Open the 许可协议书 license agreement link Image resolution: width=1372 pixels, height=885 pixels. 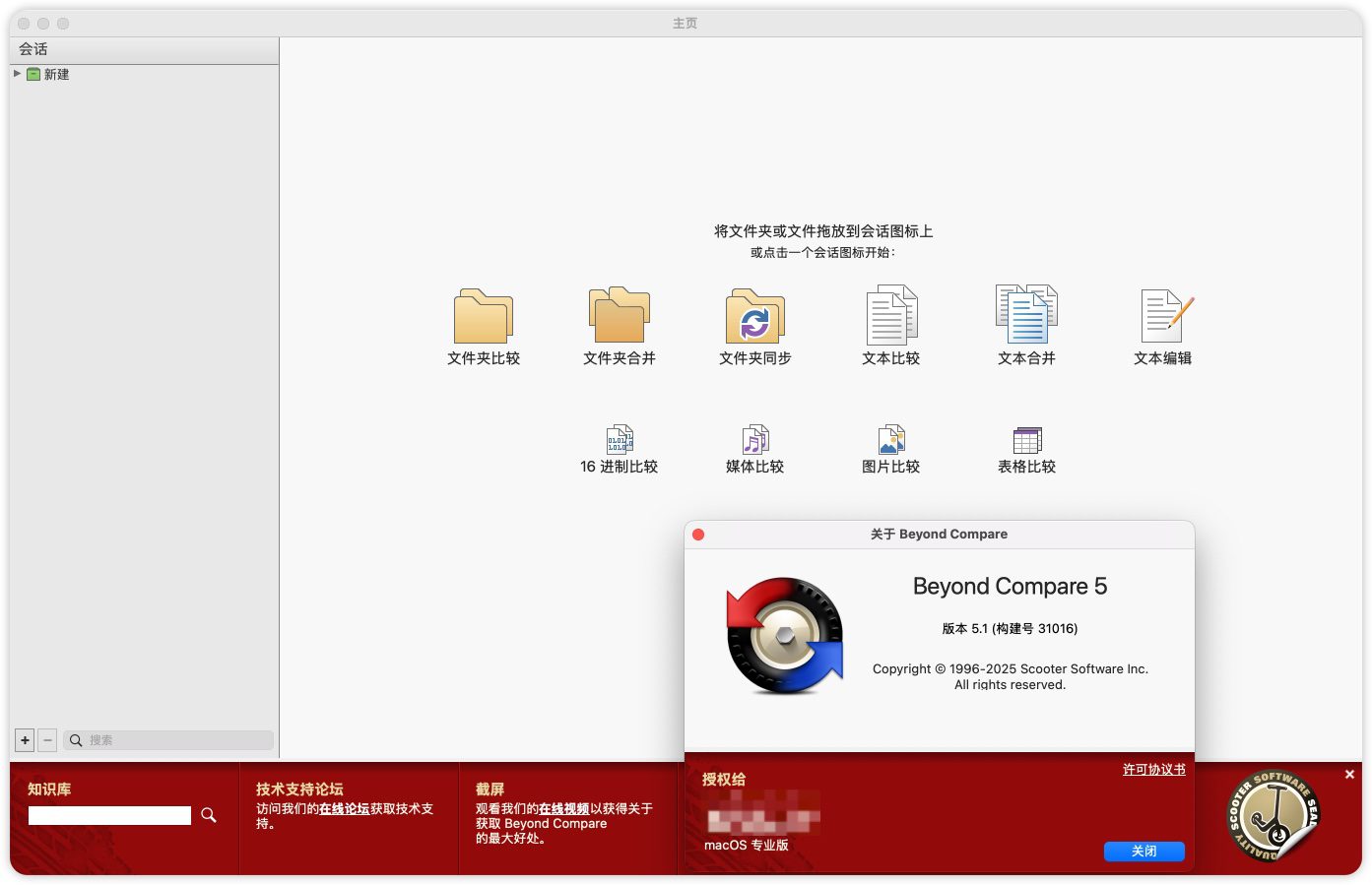click(x=1153, y=770)
